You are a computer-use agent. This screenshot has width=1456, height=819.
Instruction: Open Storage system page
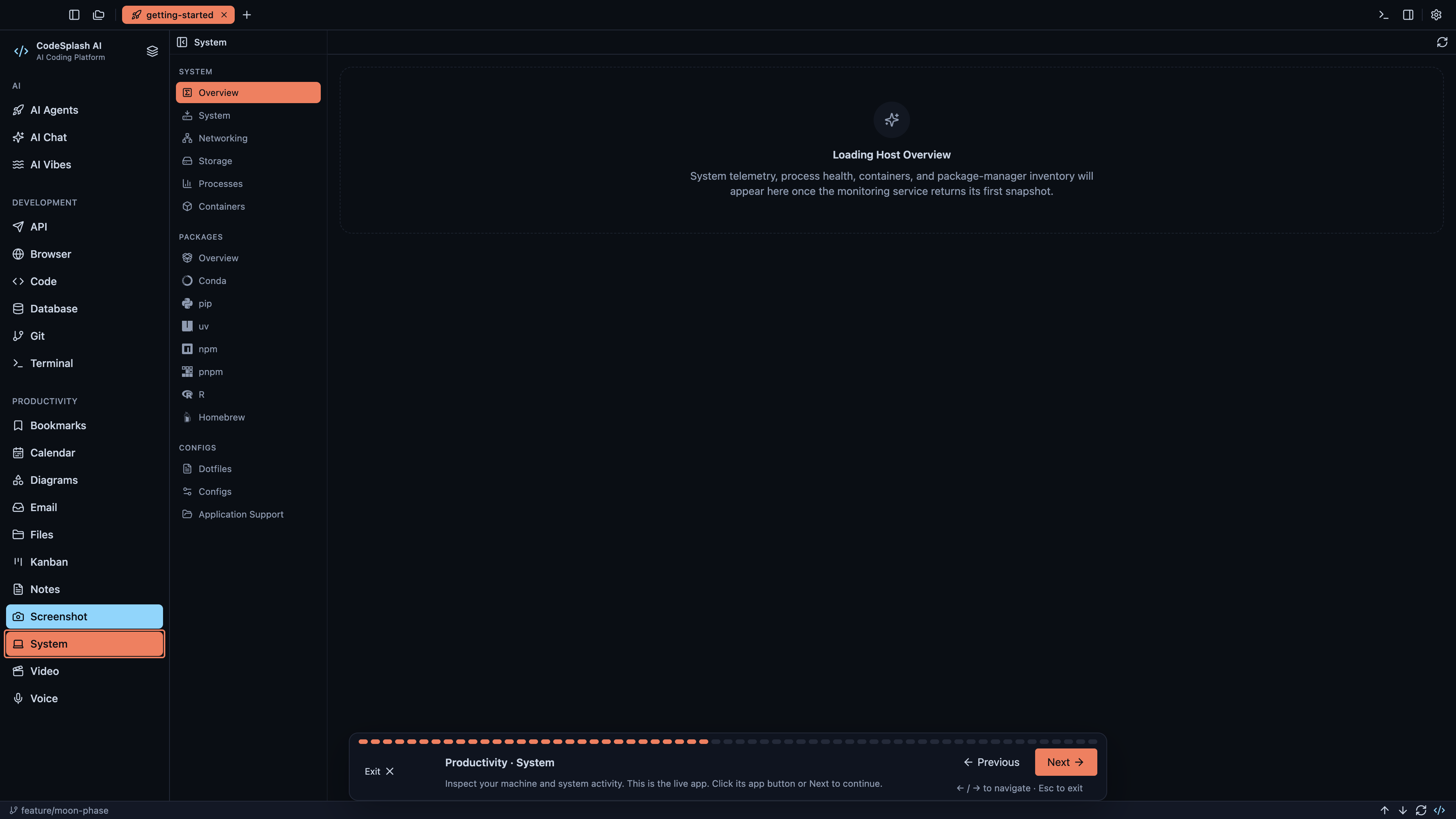248,161
